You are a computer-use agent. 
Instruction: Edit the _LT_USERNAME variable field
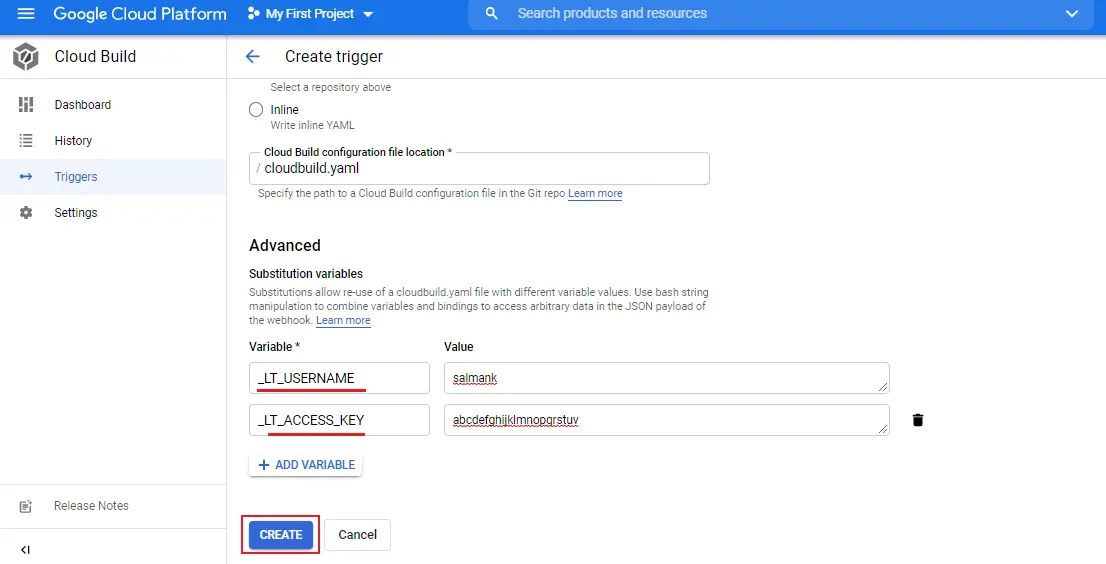click(x=339, y=378)
